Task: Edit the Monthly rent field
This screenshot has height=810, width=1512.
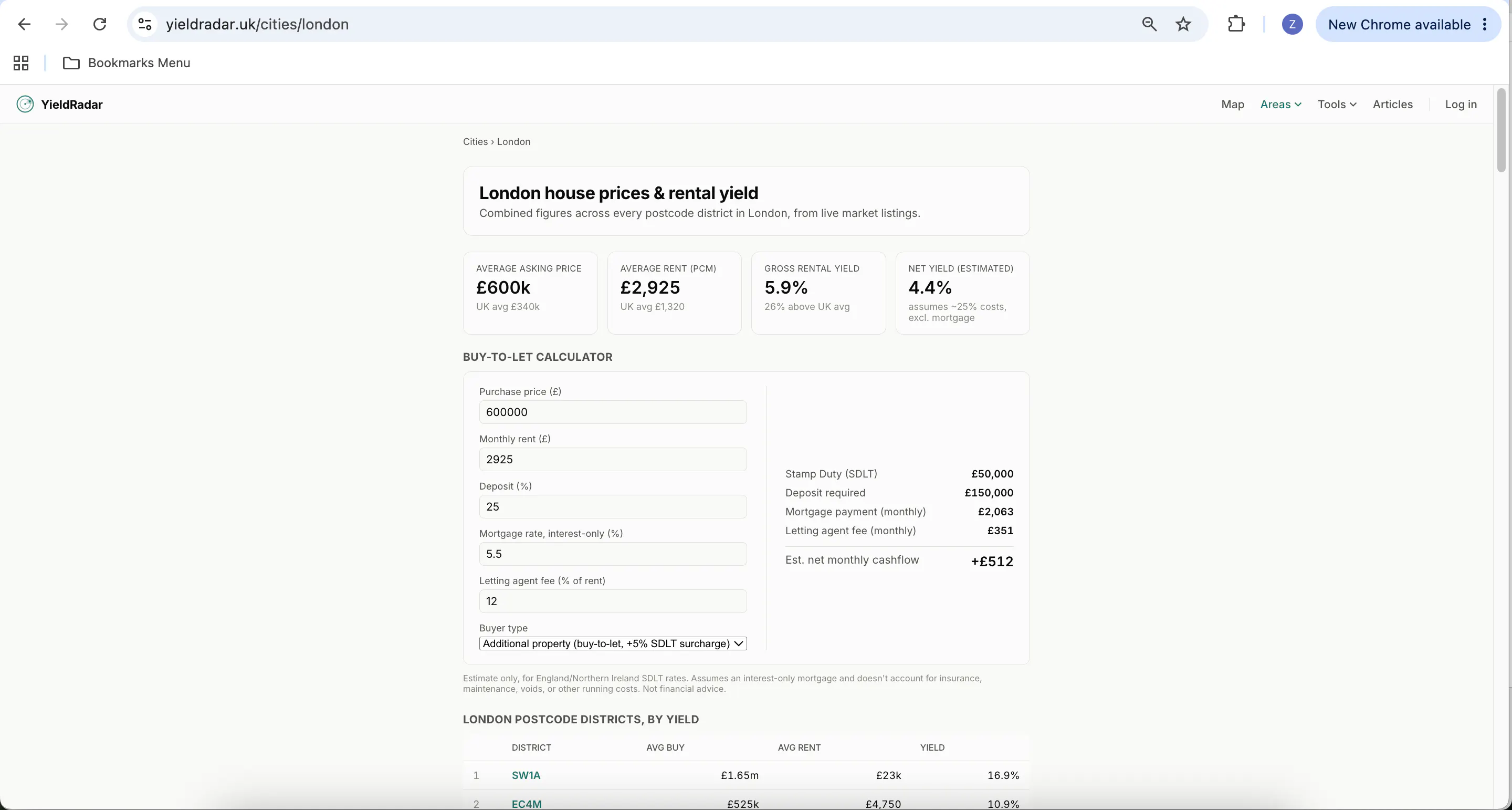Action: tap(613, 459)
